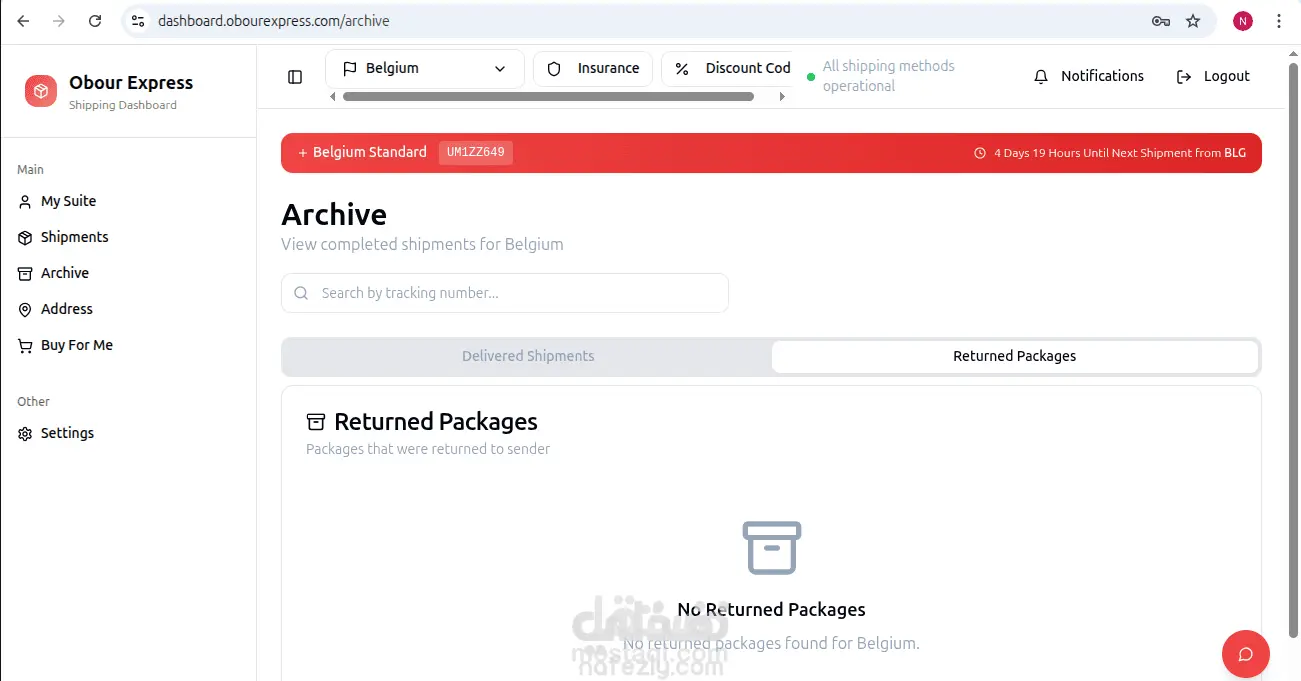Click the Insurance button
The height and width of the screenshot is (681, 1301).
(x=593, y=69)
